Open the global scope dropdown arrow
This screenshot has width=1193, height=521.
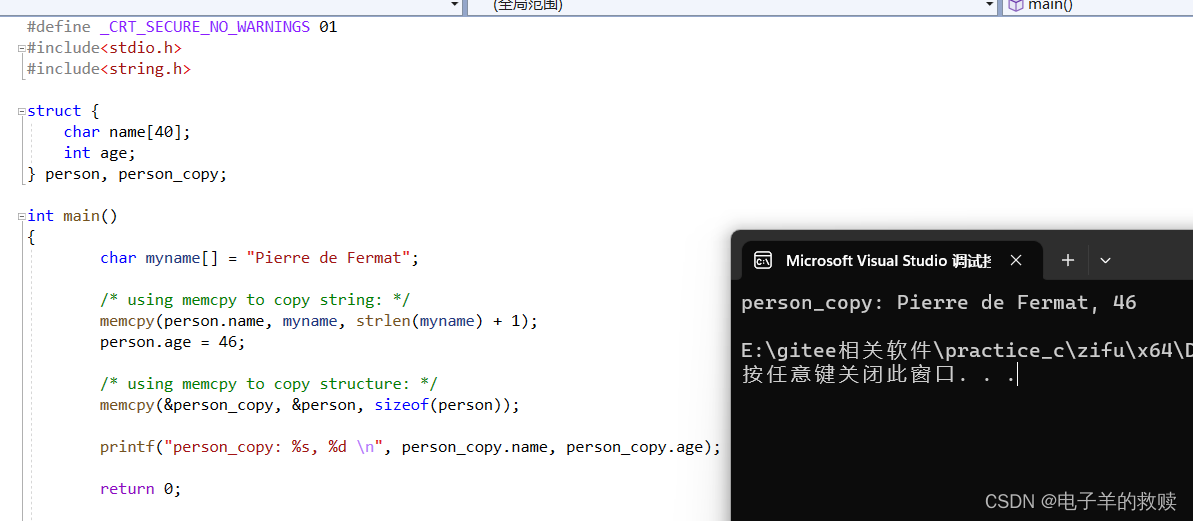point(990,5)
